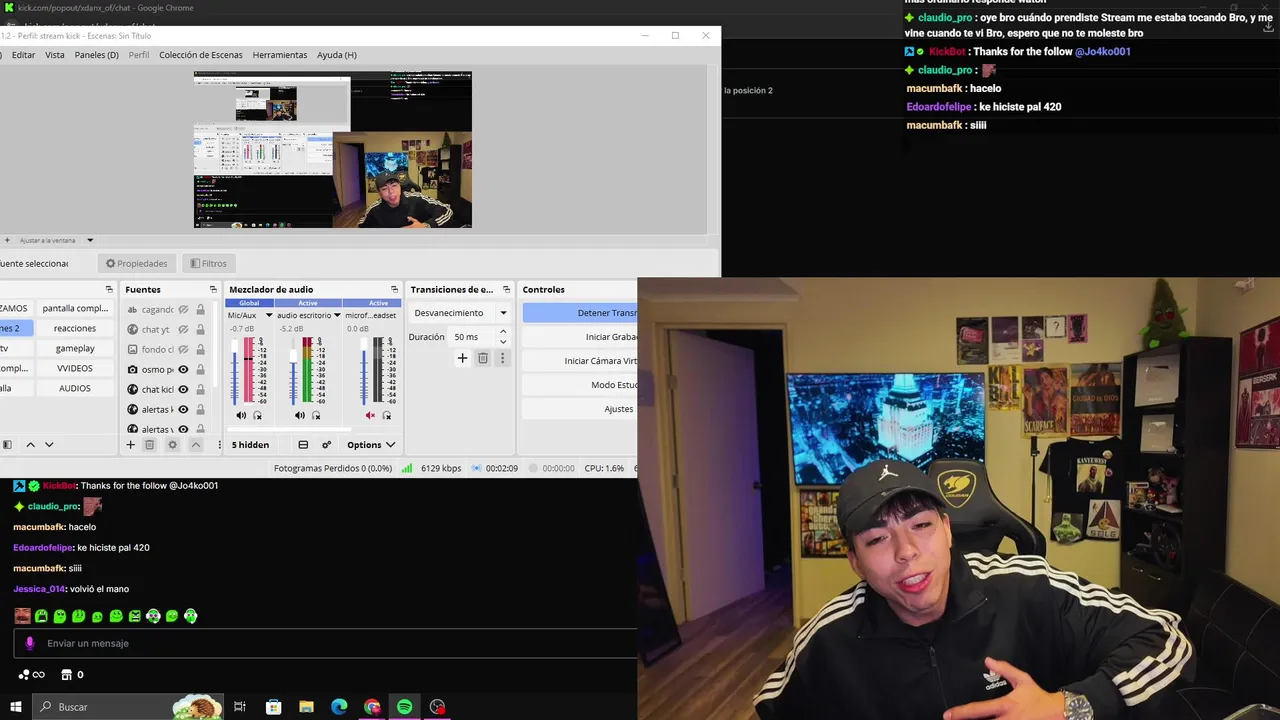Open source properties gear icon in Fuentes toolbar
The height and width of the screenshot is (720, 1280).
click(172, 445)
